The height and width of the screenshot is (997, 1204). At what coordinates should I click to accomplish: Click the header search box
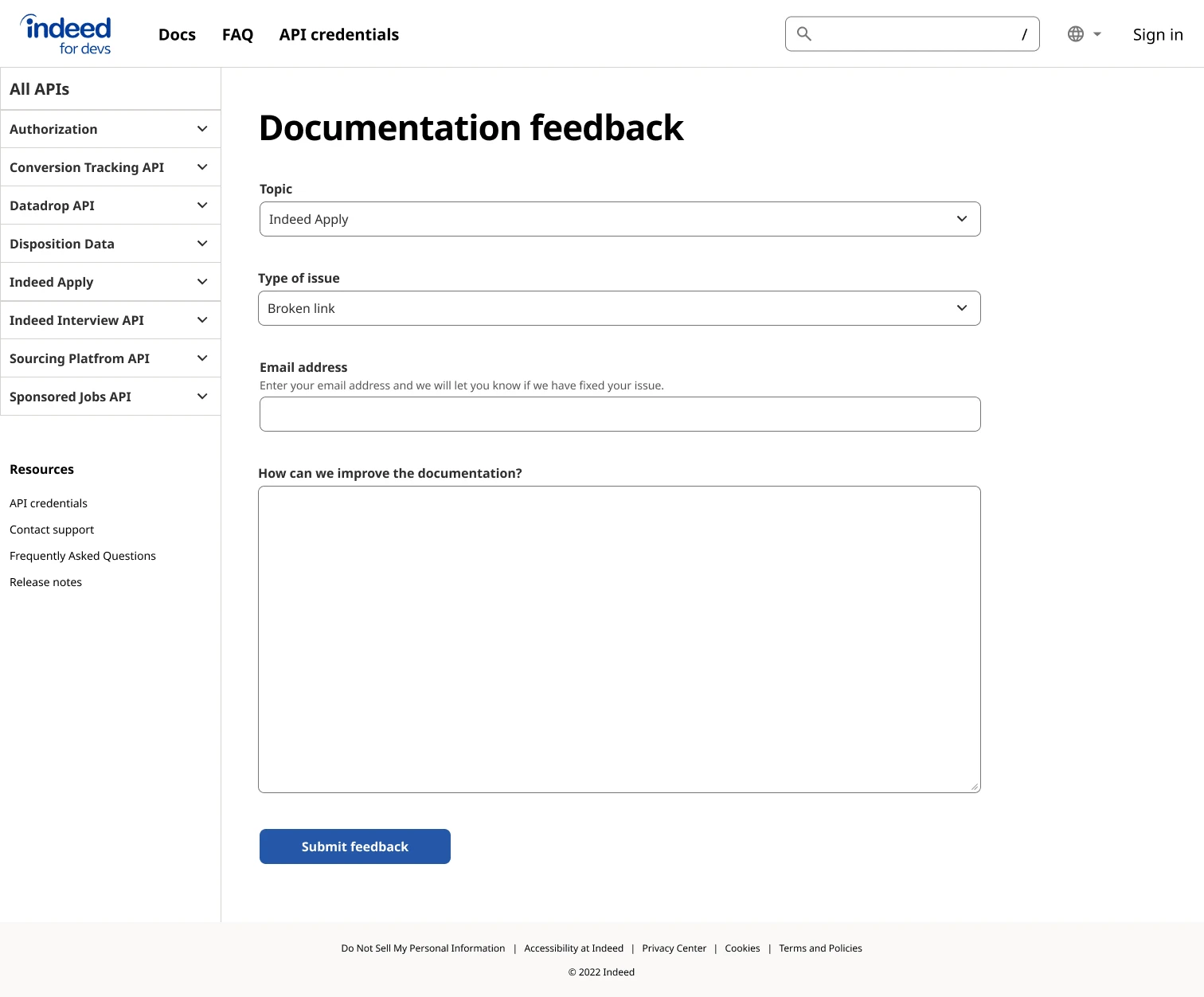(912, 33)
